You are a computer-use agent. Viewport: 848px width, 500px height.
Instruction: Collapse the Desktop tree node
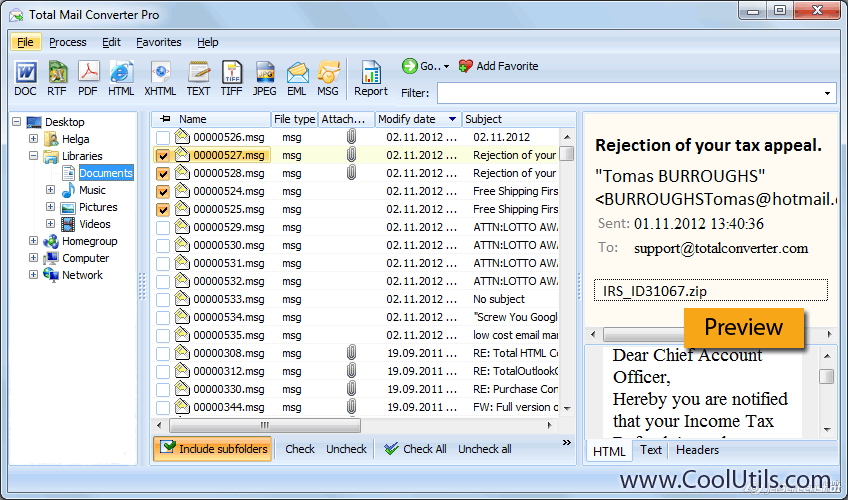[17, 122]
